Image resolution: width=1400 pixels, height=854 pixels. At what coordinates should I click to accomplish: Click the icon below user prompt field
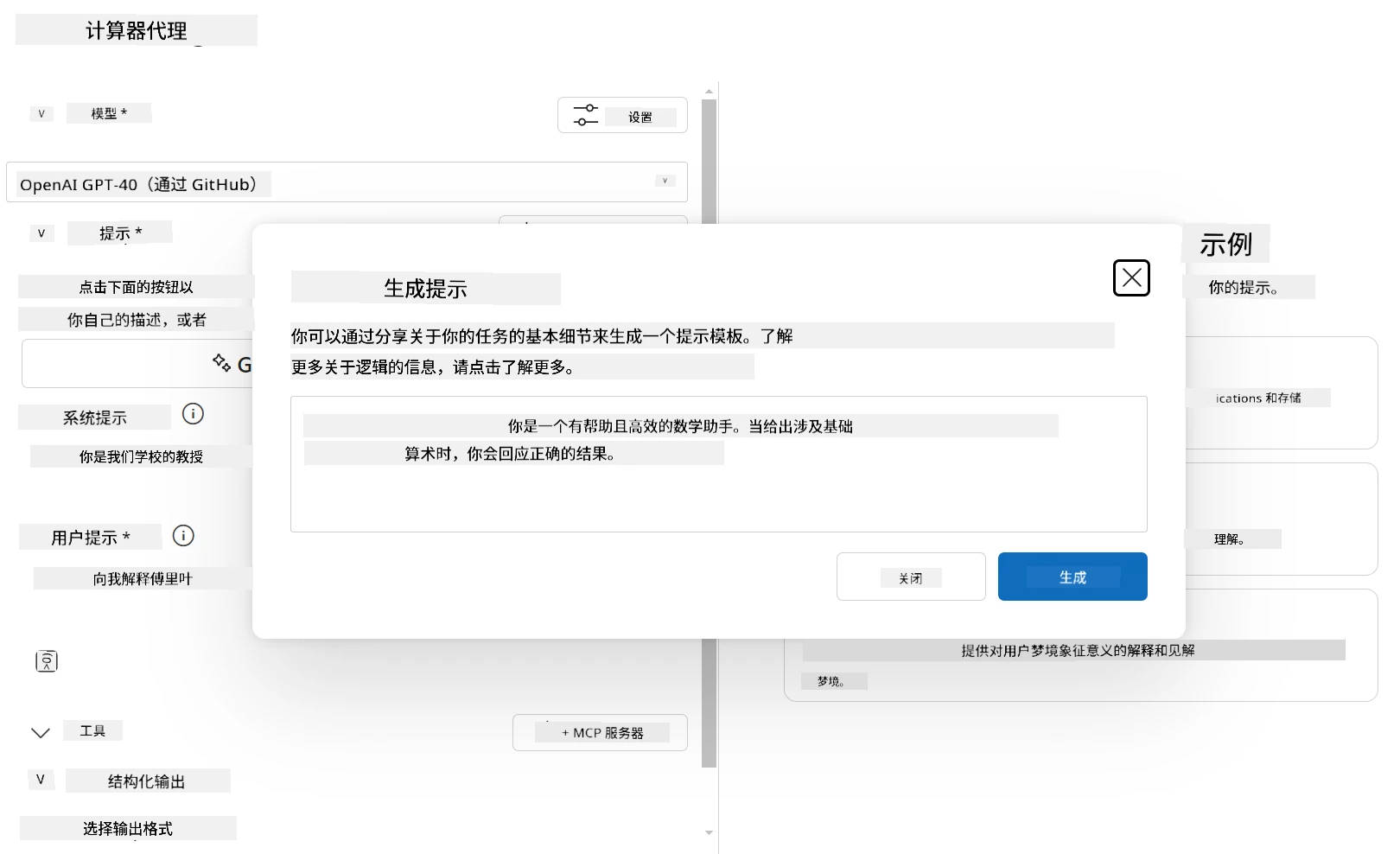click(47, 661)
